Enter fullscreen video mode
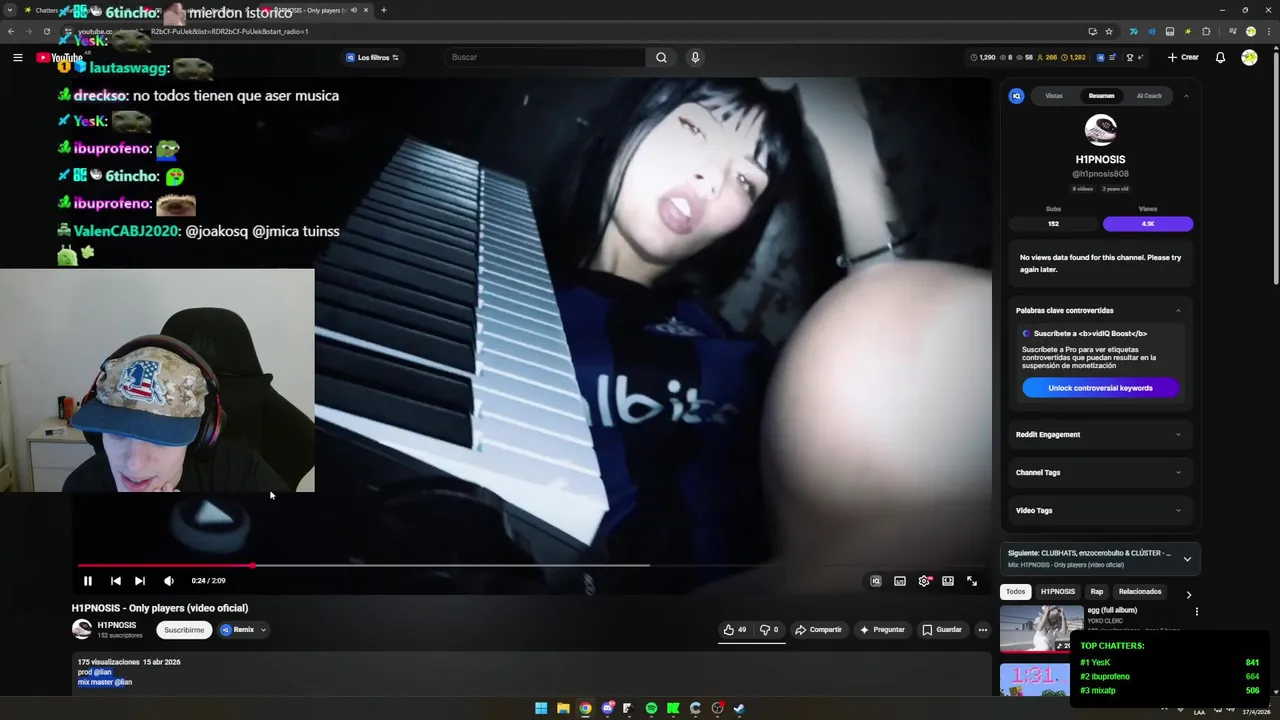The height and width of the screenshot is (720, 1280). coord(972,581)
